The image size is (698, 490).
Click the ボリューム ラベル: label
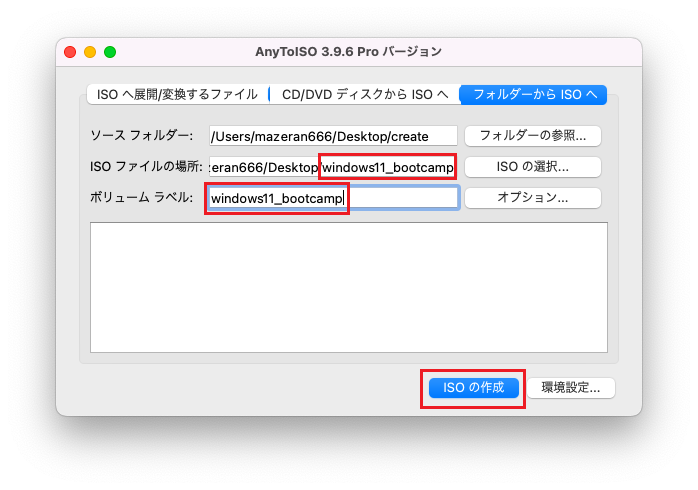point(142,197)
